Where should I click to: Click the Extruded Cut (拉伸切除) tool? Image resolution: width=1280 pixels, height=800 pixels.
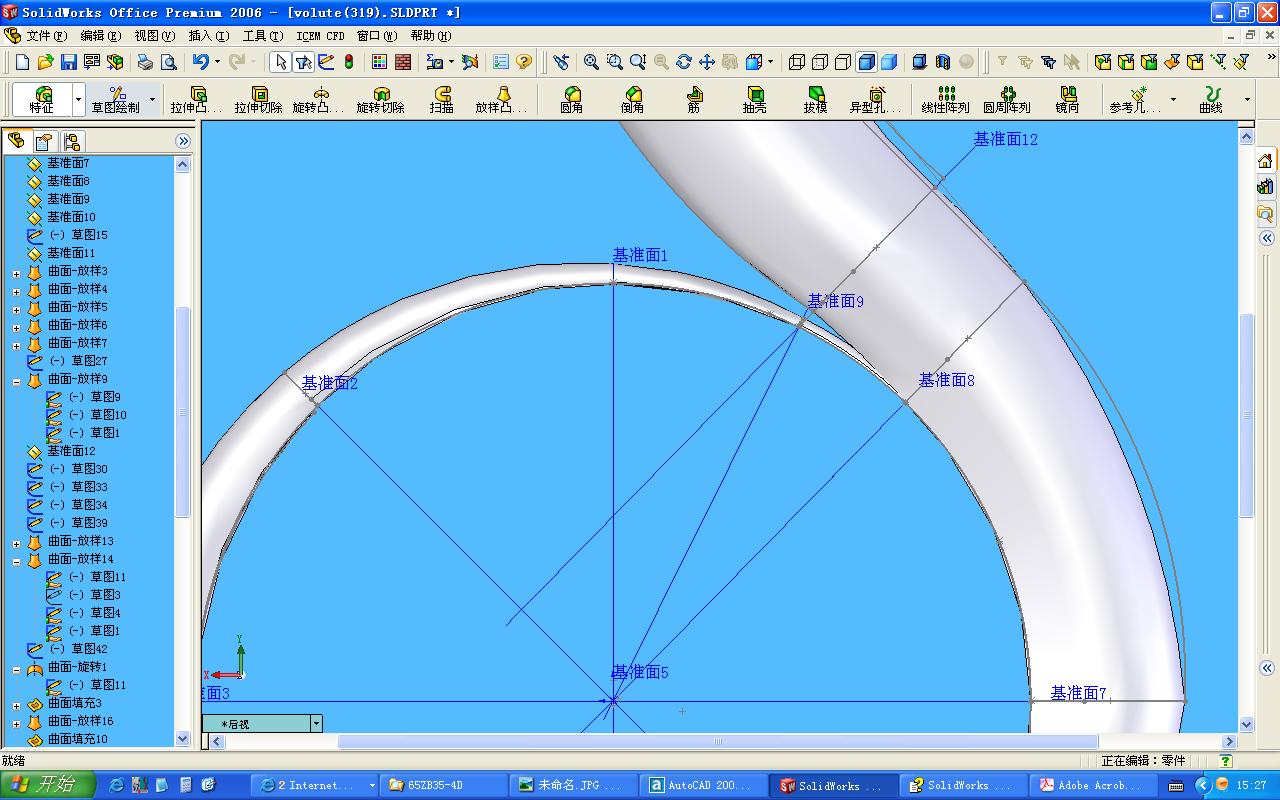258,100
